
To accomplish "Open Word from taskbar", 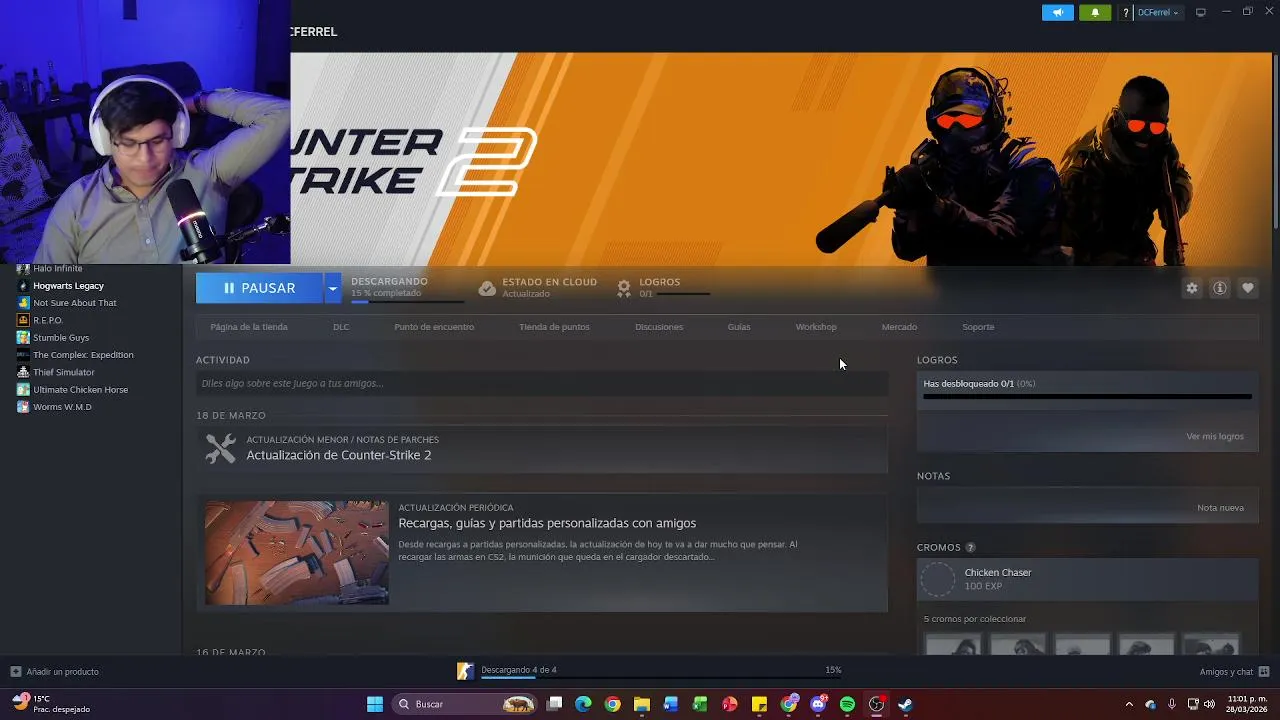I will (671, 704).
